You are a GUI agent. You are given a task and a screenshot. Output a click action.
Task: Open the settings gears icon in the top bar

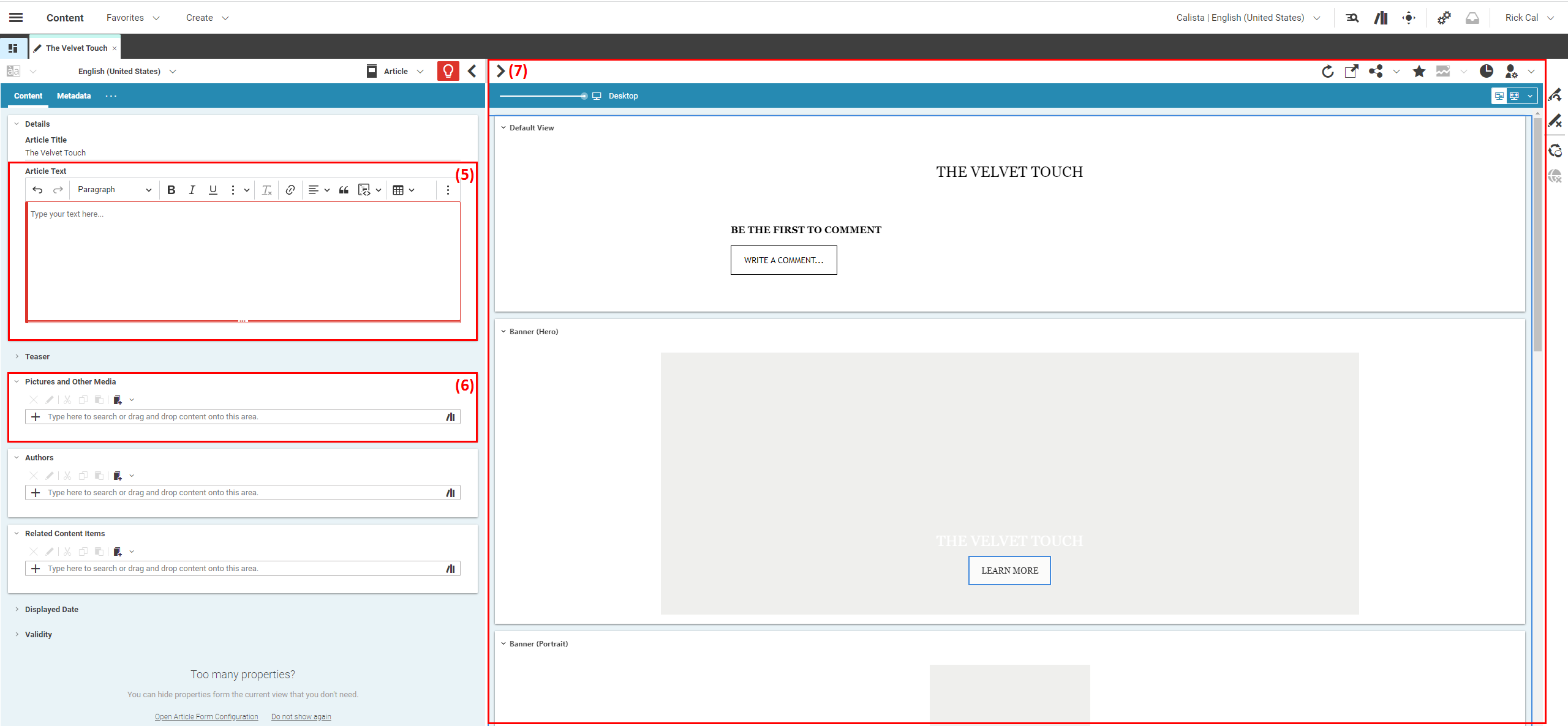tap(1444, 17)
